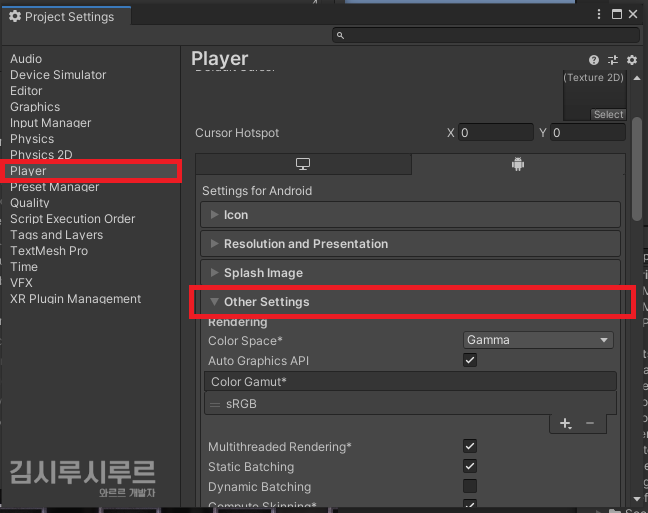Open the Color Space Gamma dropdown

tap(538, 340)
